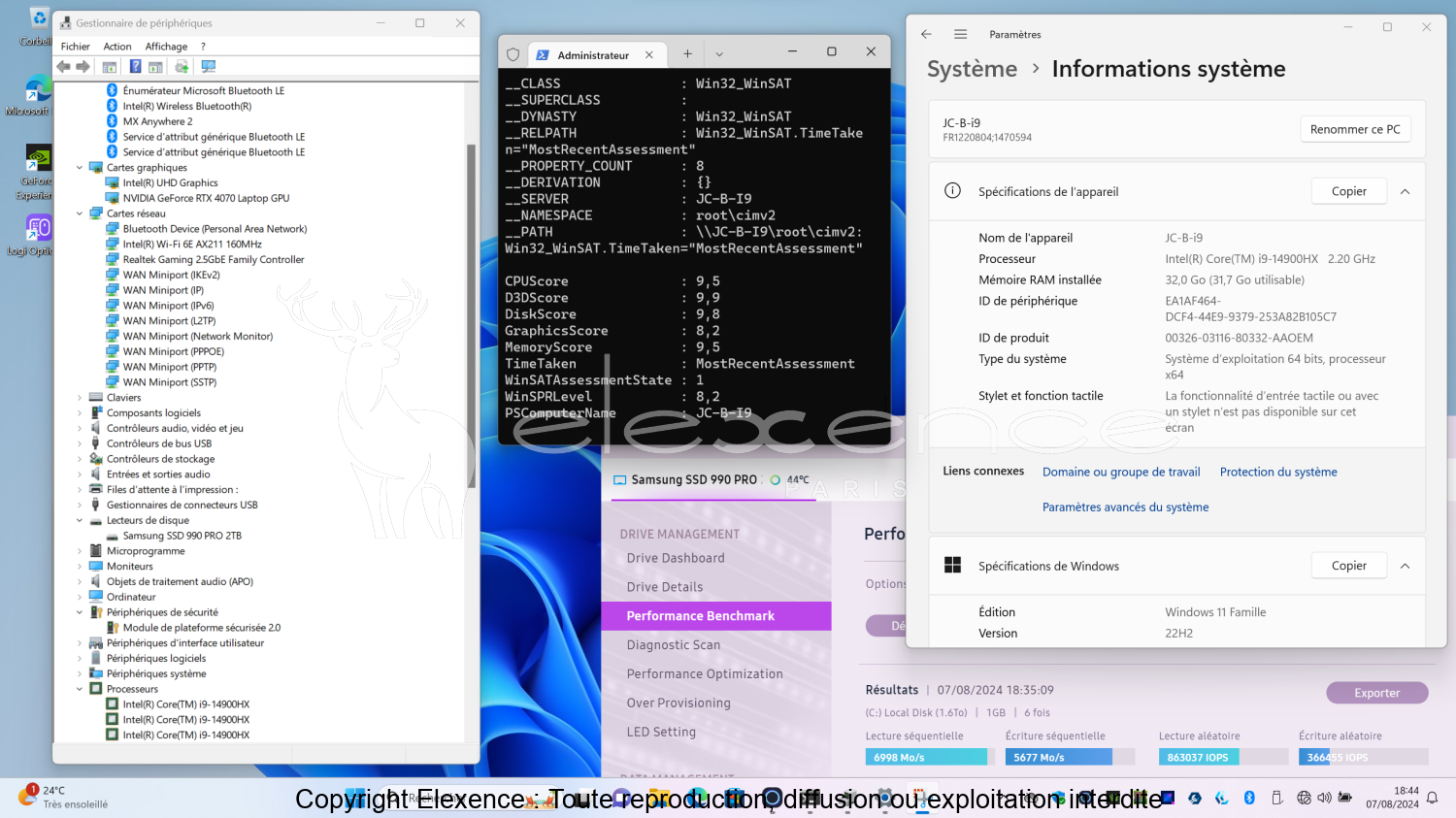
Task: Select Drive Dashboard in Samsung Magician
Action: (x=676, y=558)
